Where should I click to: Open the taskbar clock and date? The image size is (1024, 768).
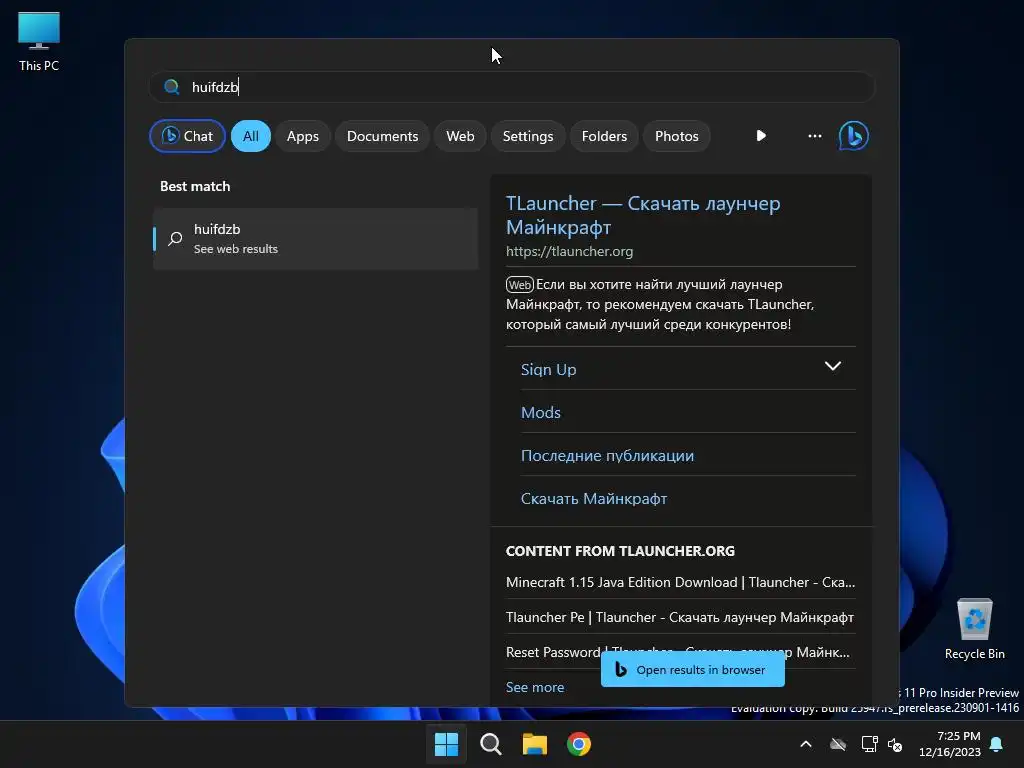[950, 744]
